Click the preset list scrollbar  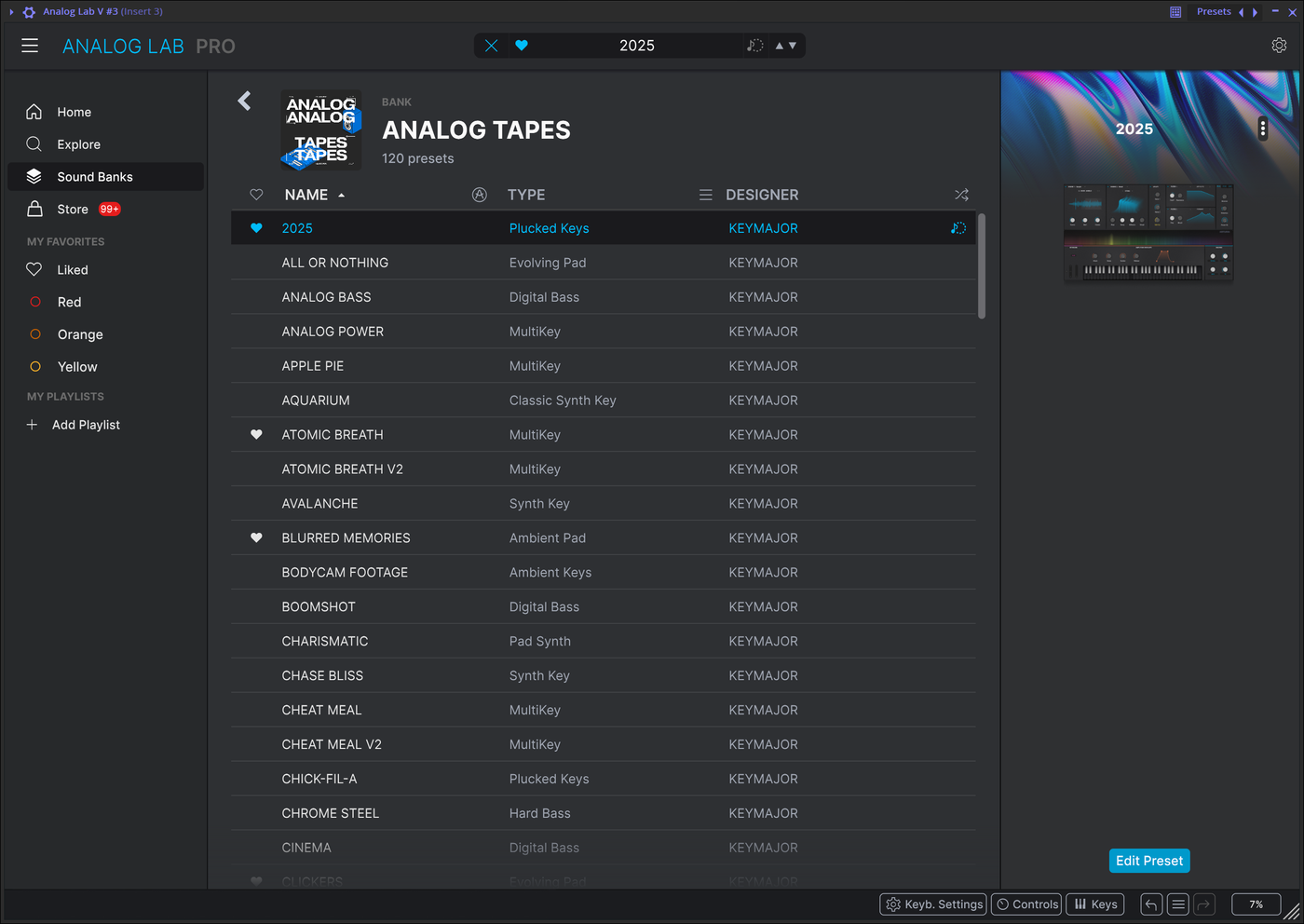(982, 266)
